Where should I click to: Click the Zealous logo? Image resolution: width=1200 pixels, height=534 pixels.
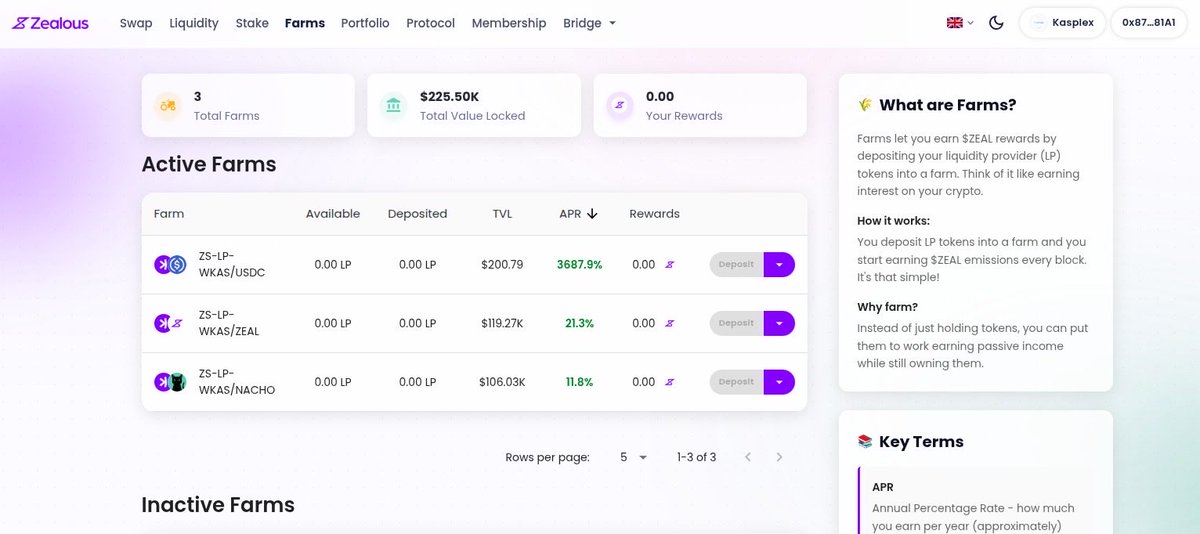click(x=50, y=22)
